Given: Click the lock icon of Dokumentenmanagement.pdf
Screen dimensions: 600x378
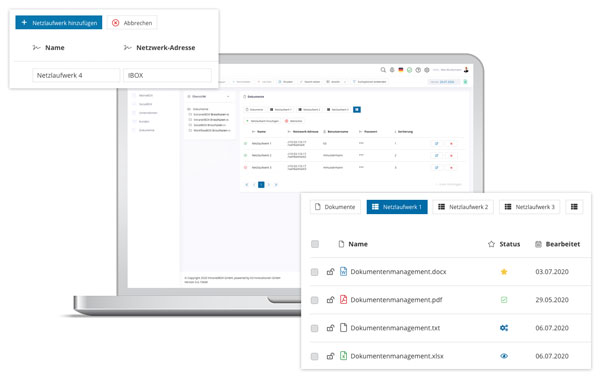Looking at the screenshot, I should pyautogui.click(x=330, y=300).
